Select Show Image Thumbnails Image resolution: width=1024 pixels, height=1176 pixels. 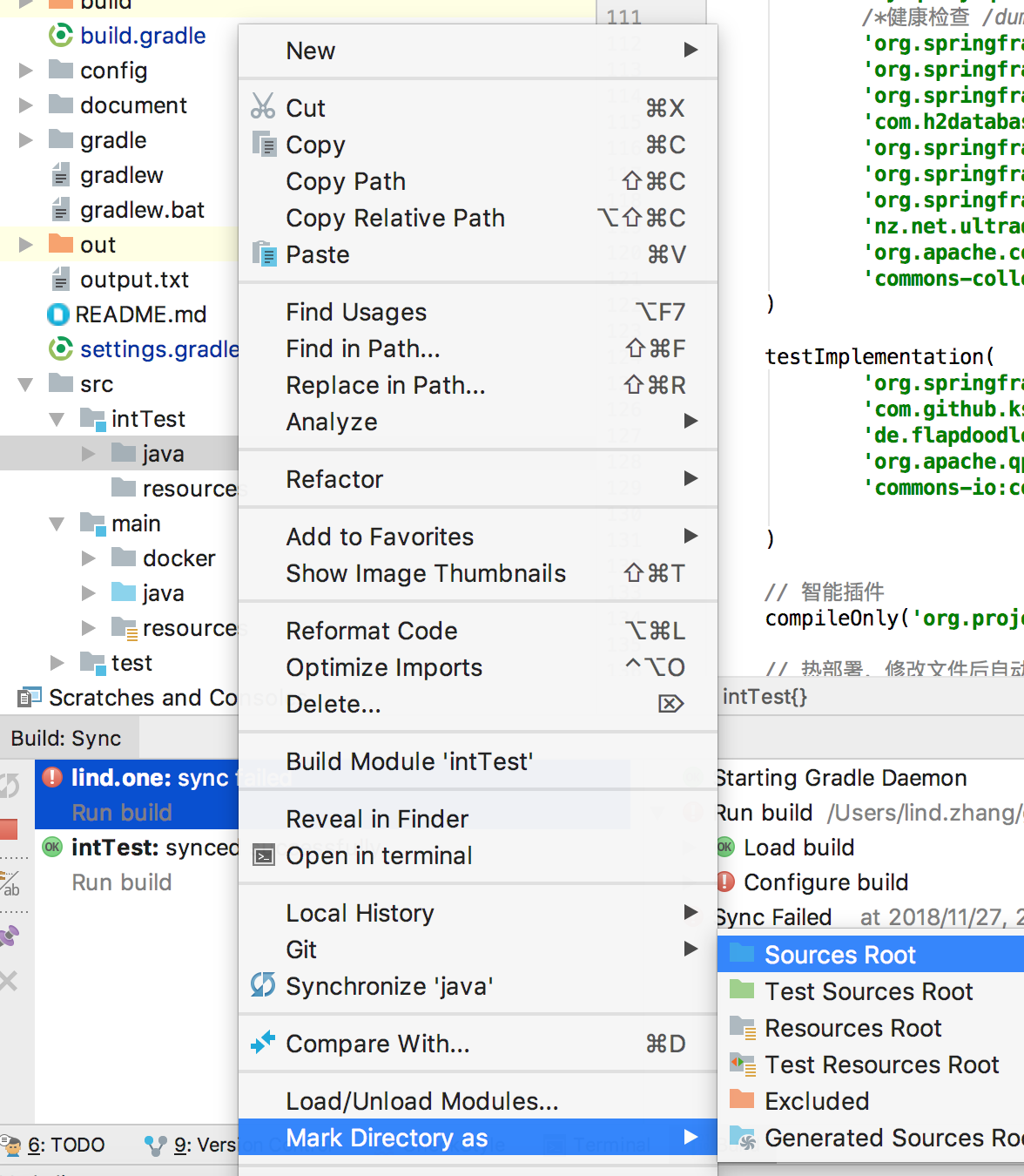(x=478, y=573)
